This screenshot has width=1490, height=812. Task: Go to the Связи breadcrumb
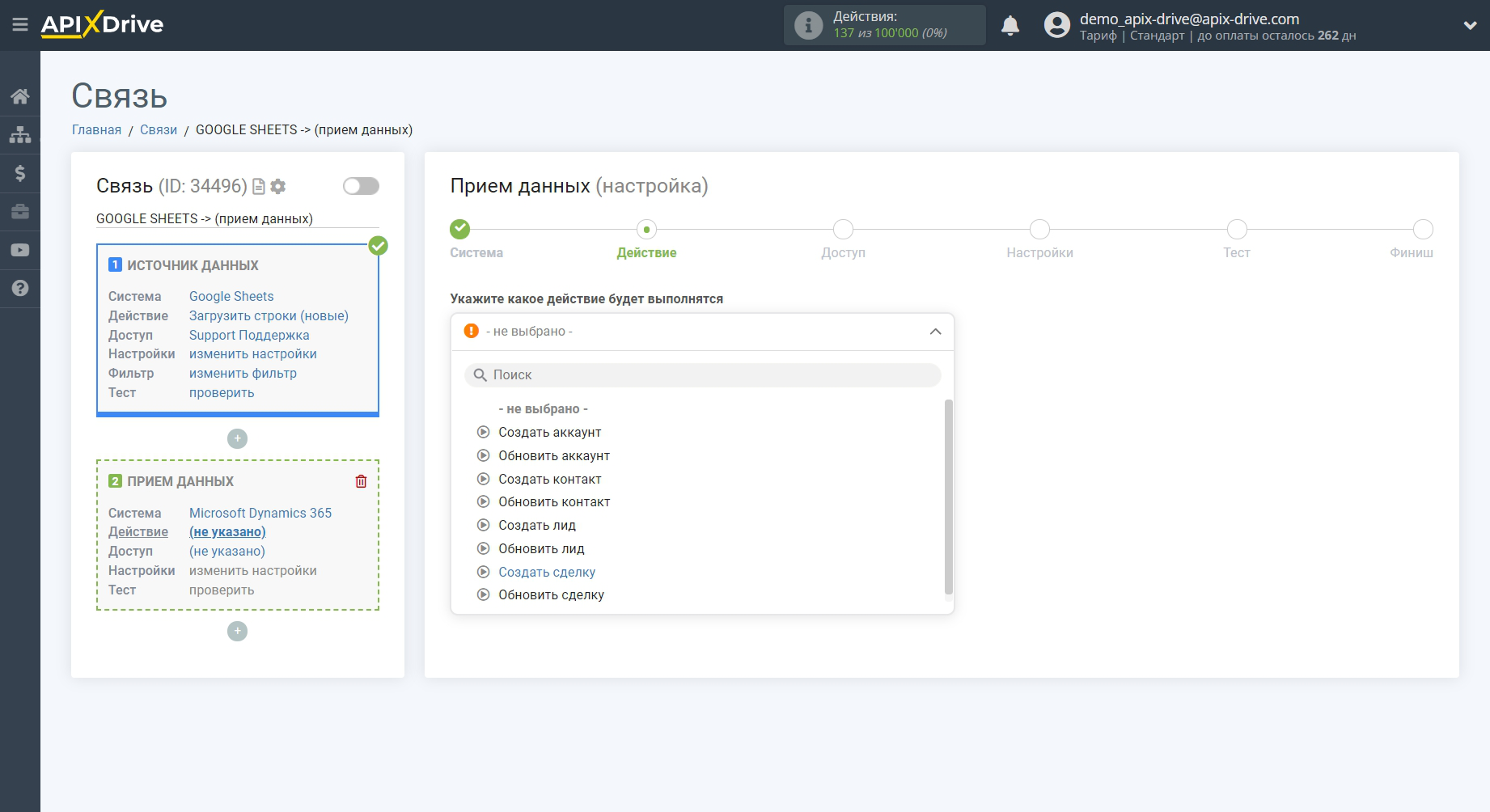tap(159, 130)
